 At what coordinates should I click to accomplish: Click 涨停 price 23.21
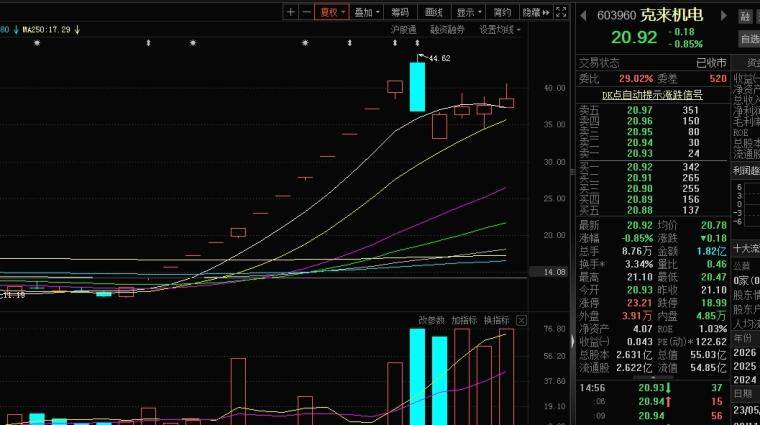point(639,303)
